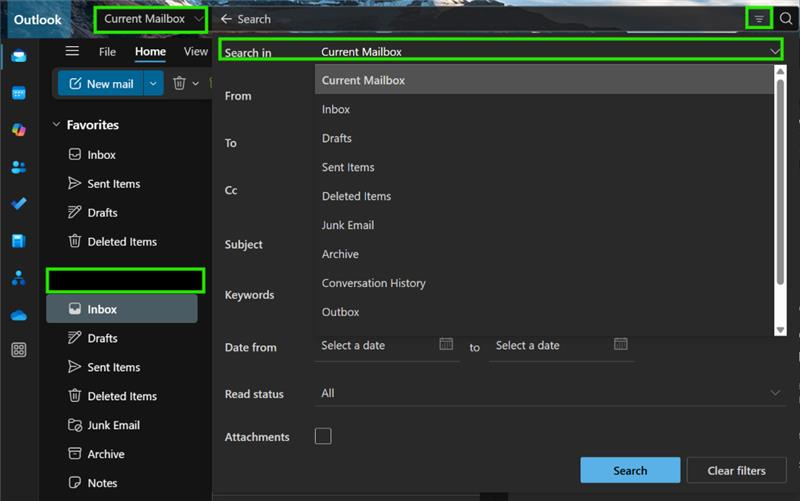800x501 pixels.
Task: Open the Current Mailbox scope dropdown
Action: [151, 19]
